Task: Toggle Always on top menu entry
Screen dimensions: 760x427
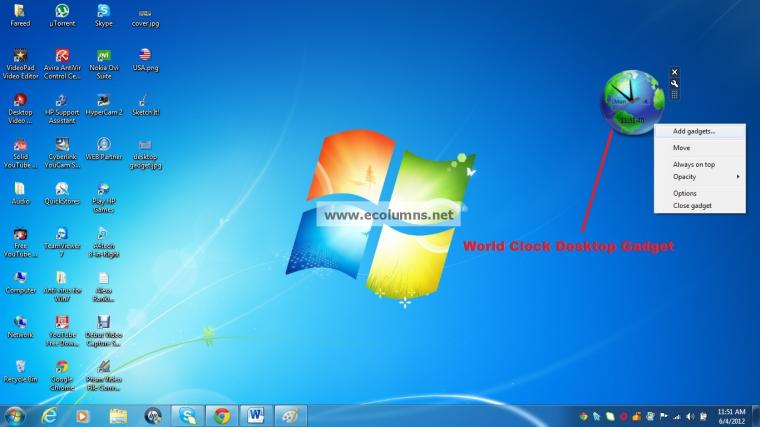Action: [x=699, y=165]
